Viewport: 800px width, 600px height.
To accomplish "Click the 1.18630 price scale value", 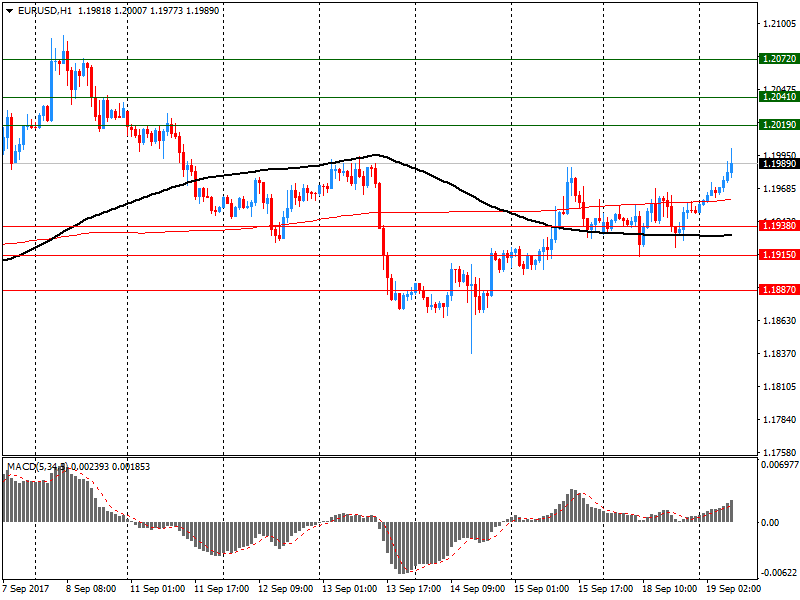I will coord(780,320).
